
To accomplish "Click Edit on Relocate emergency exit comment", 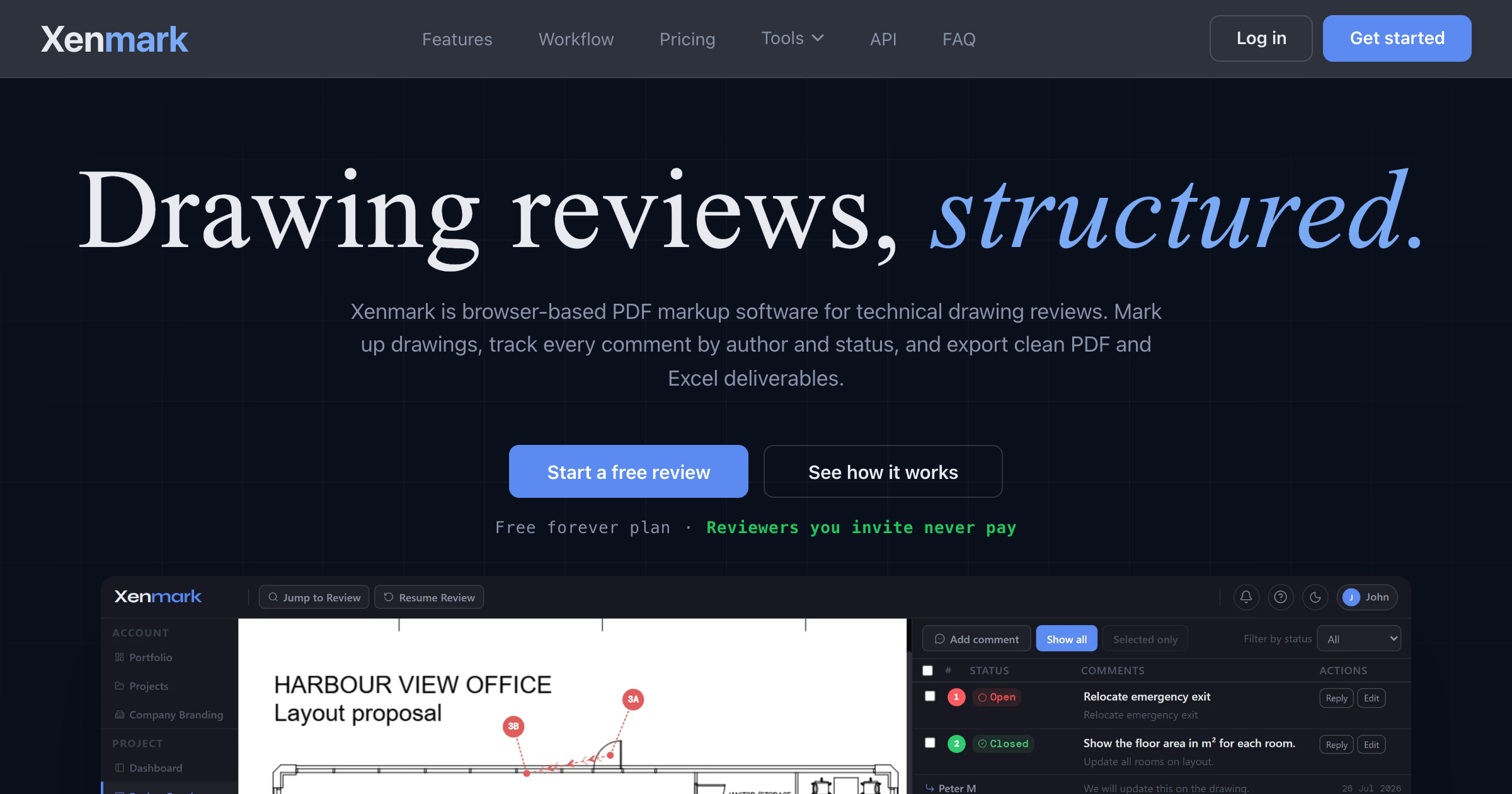I will coord(1372,698).
